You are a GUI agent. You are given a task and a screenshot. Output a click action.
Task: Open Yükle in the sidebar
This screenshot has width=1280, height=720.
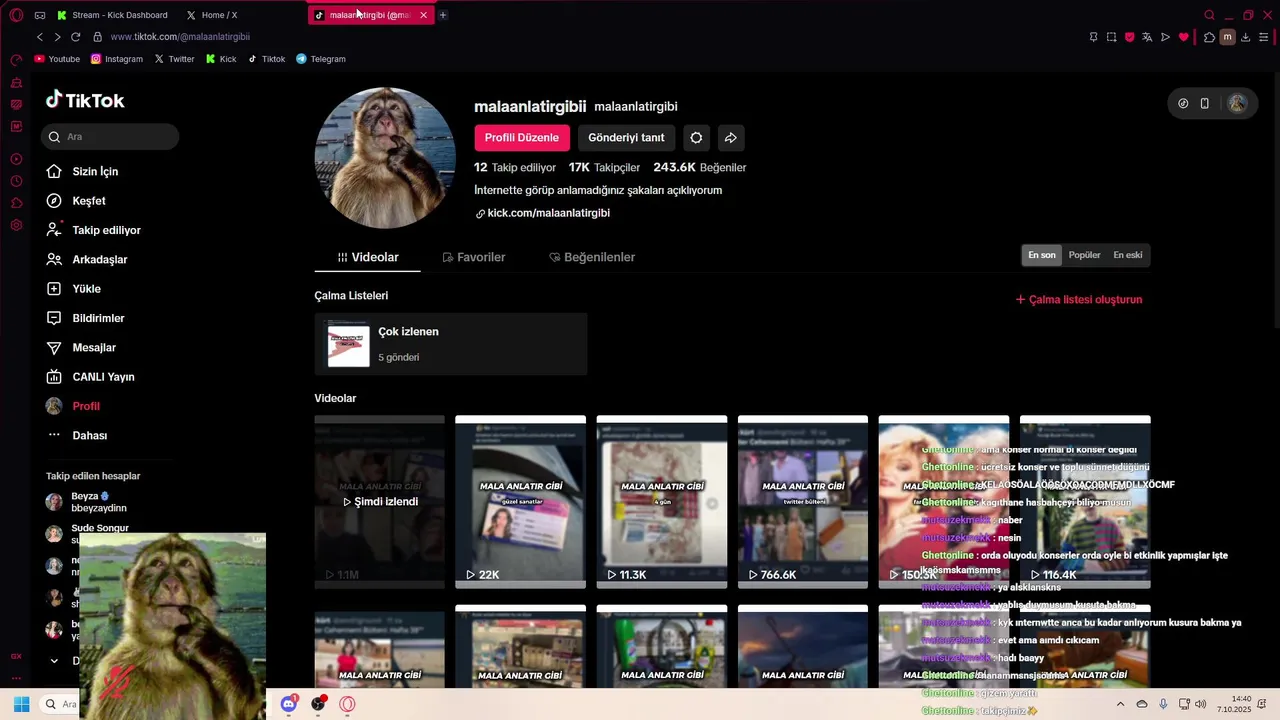coord(74,289)
